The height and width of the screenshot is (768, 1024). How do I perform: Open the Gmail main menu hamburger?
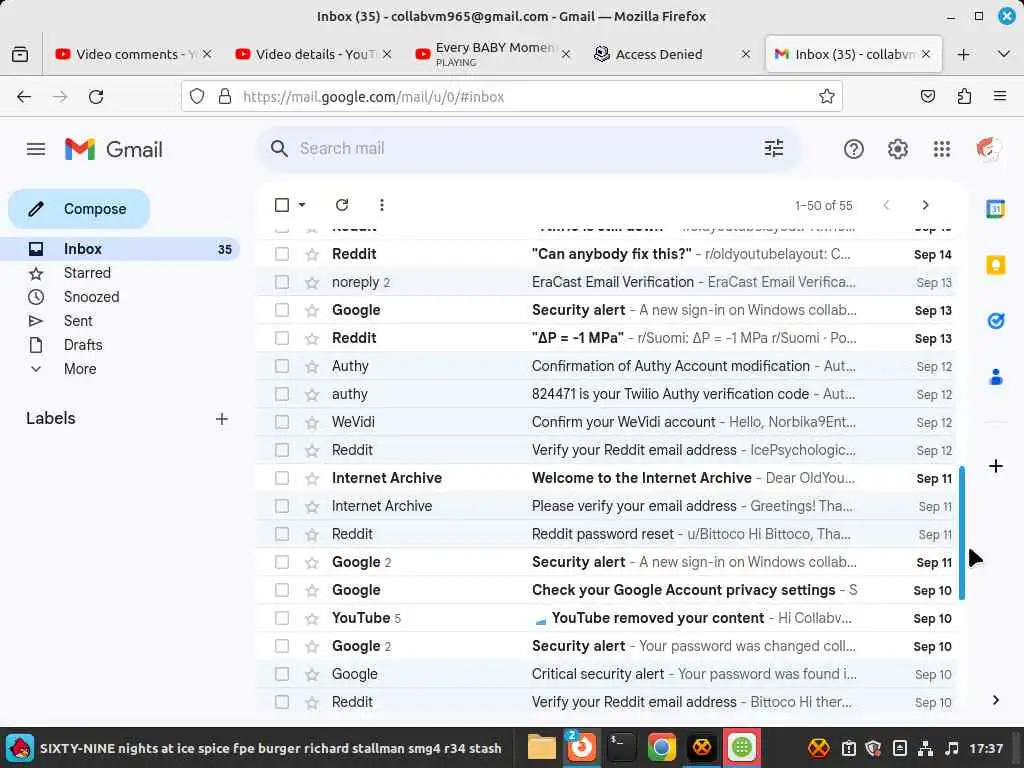click(36, 149)
